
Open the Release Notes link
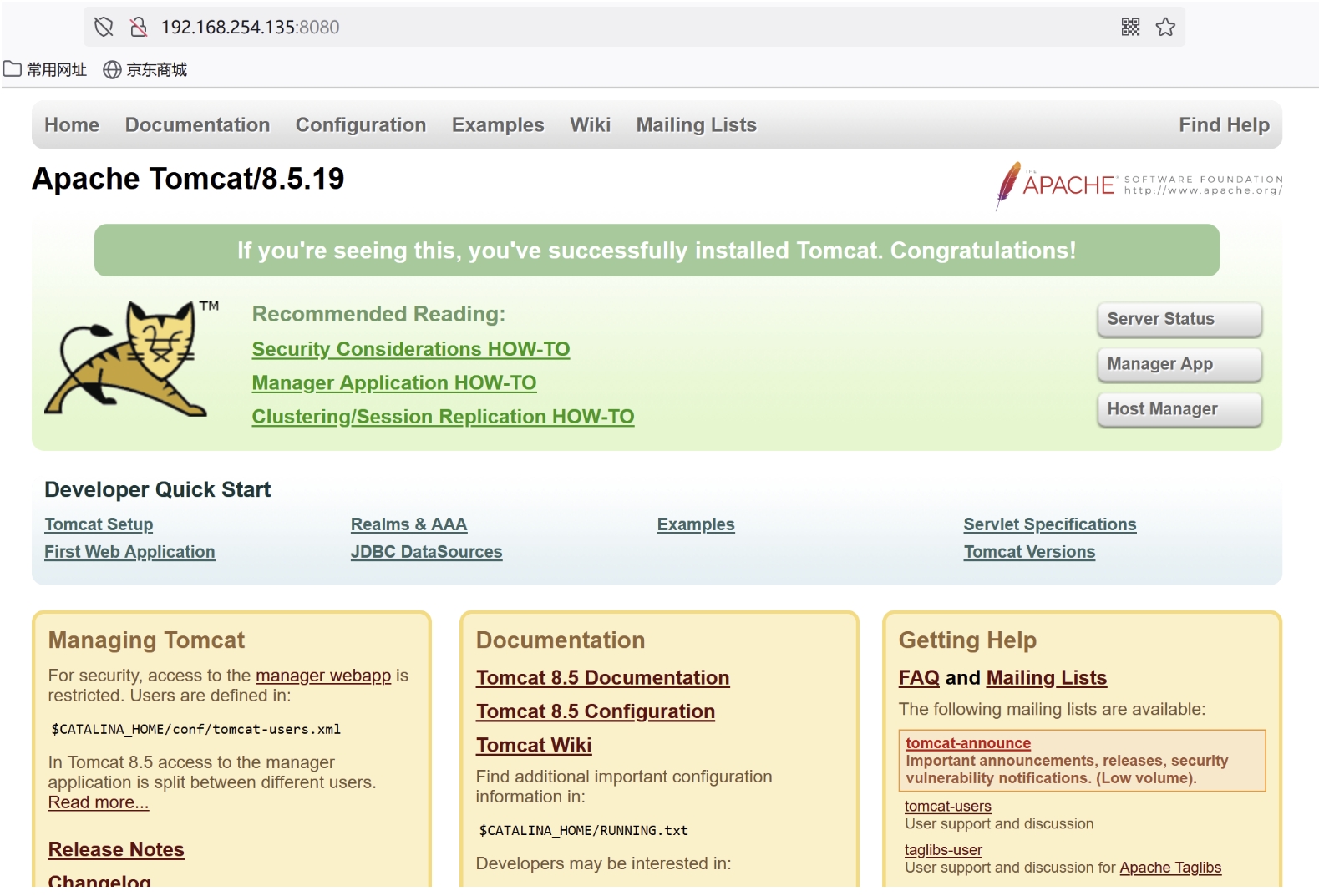116,849
